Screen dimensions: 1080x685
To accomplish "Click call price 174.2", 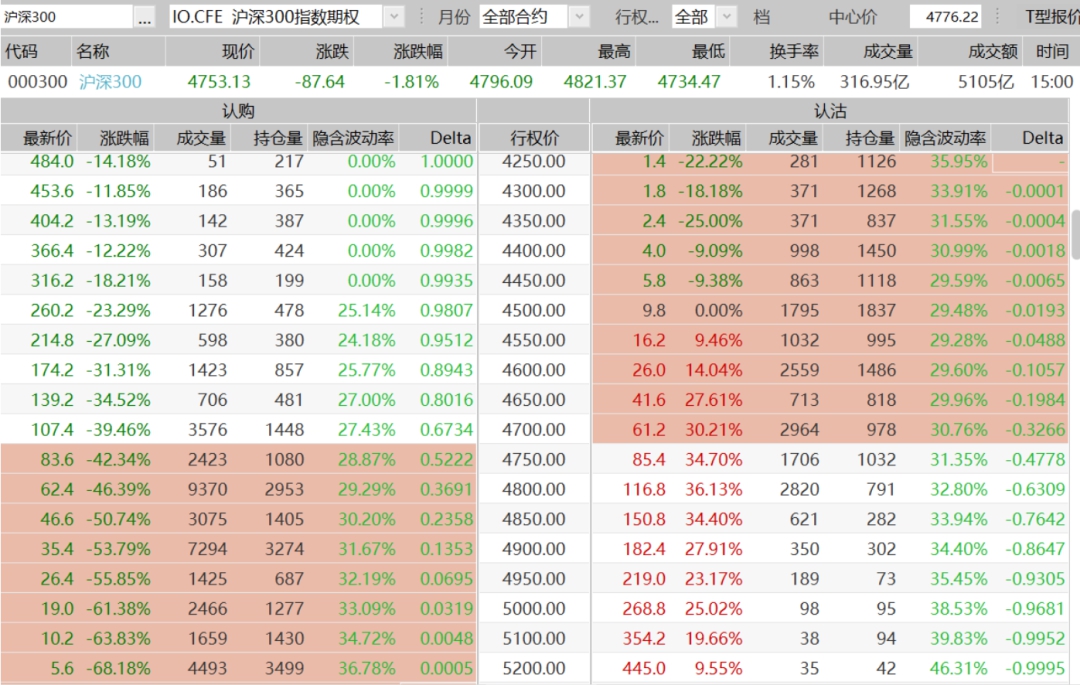I will coord(52,370).
